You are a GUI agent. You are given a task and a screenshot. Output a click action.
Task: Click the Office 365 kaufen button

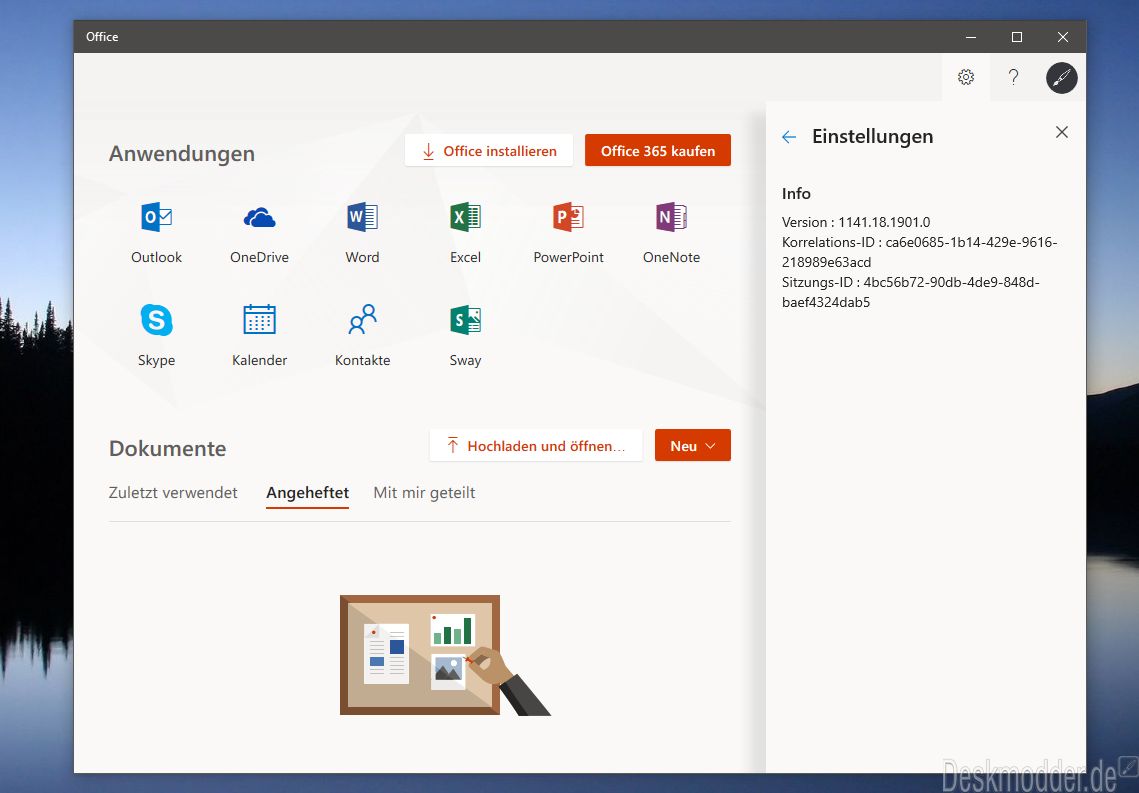(x=657, y=150)
